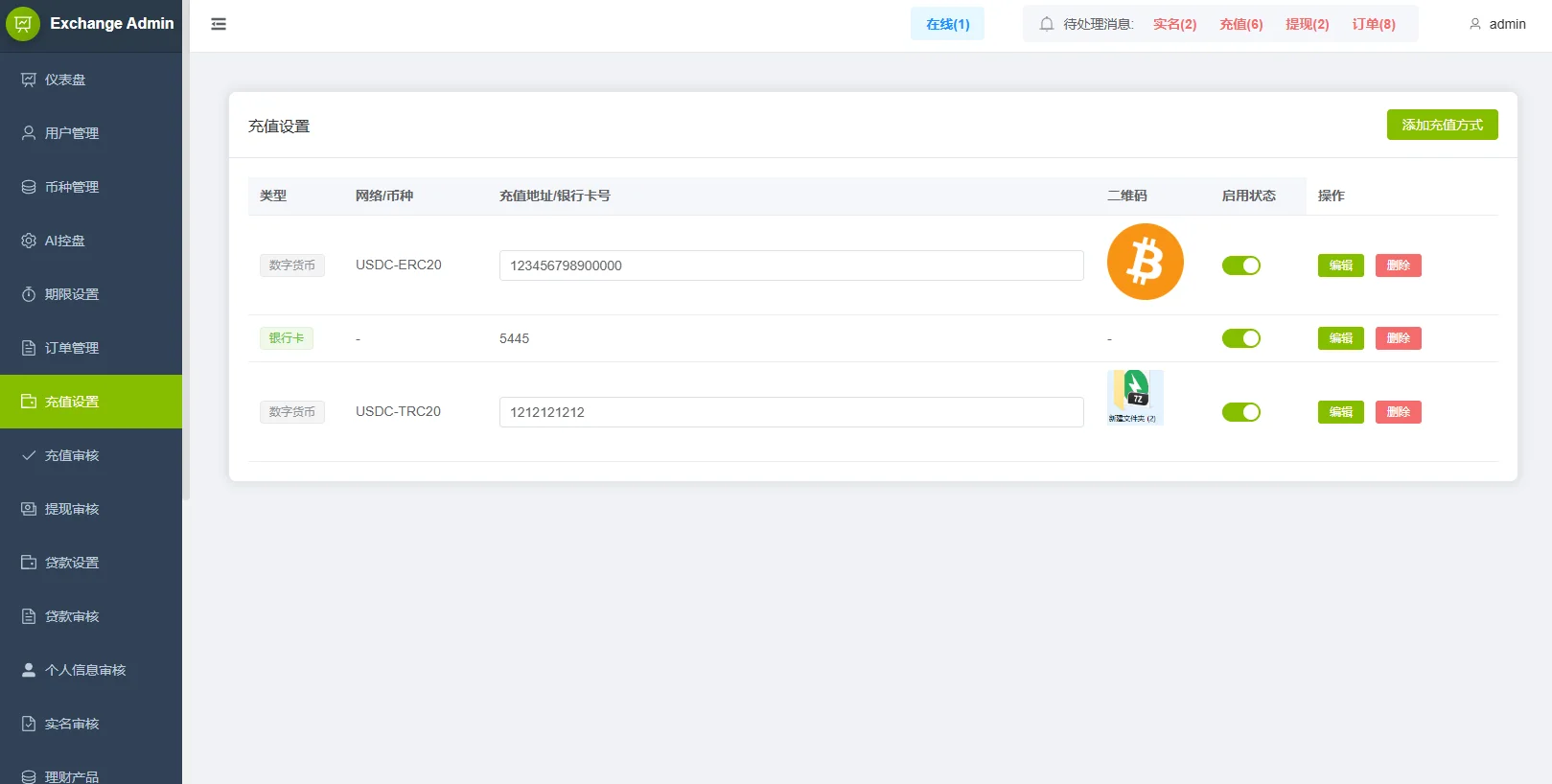The width and height of the screenshot is (1552, 784).
Task: Click the USDC-TRC20 address input field
Action: coord(791,412)
